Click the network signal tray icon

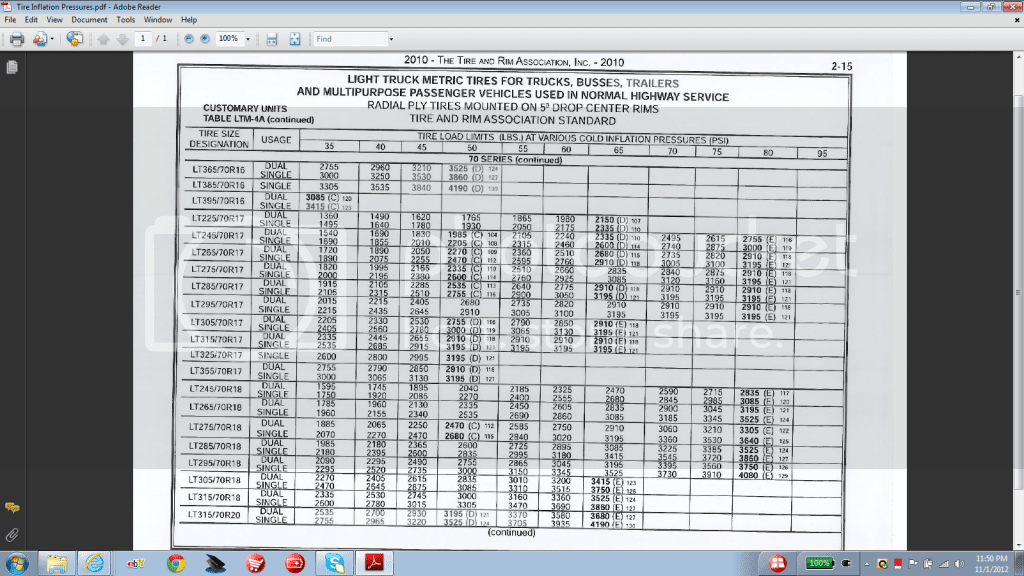(x=944, y=564)
